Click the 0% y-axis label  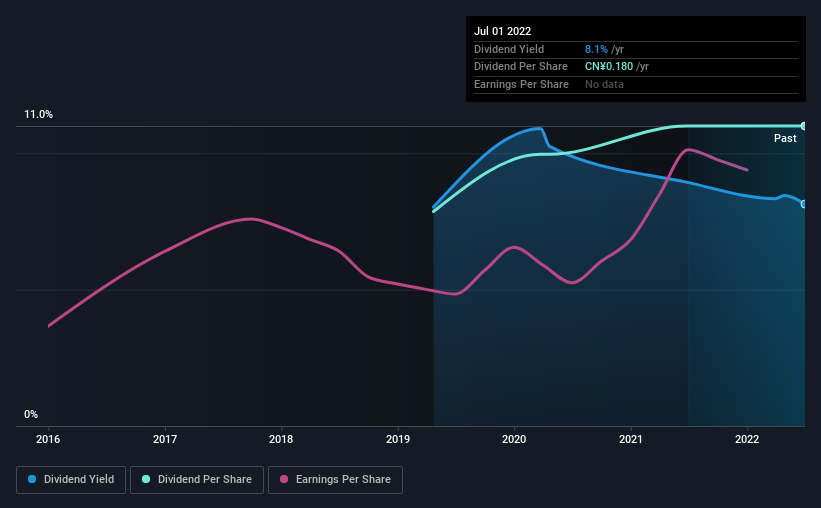pyautogui.click(x=31, y=414)
